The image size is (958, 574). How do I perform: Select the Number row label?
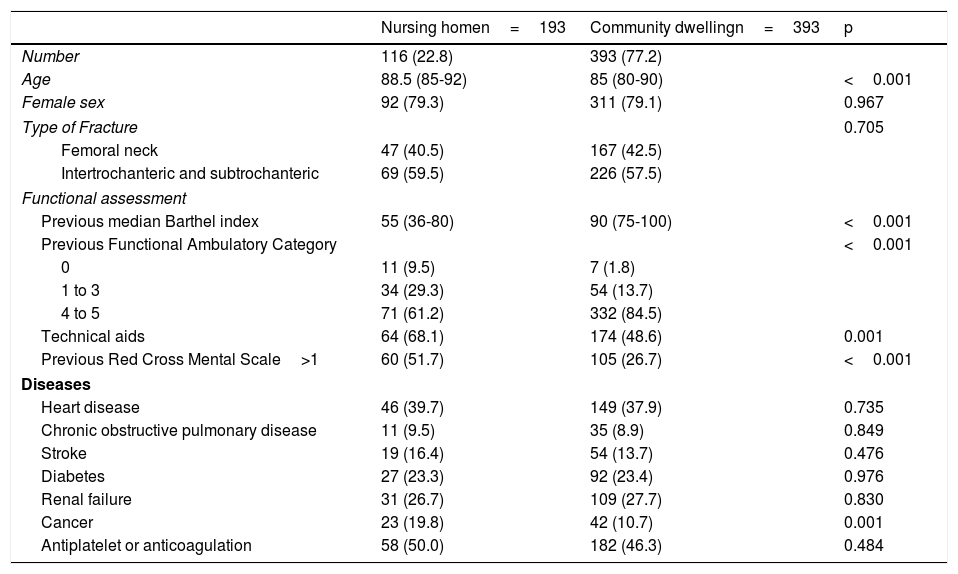click(50, 57)
